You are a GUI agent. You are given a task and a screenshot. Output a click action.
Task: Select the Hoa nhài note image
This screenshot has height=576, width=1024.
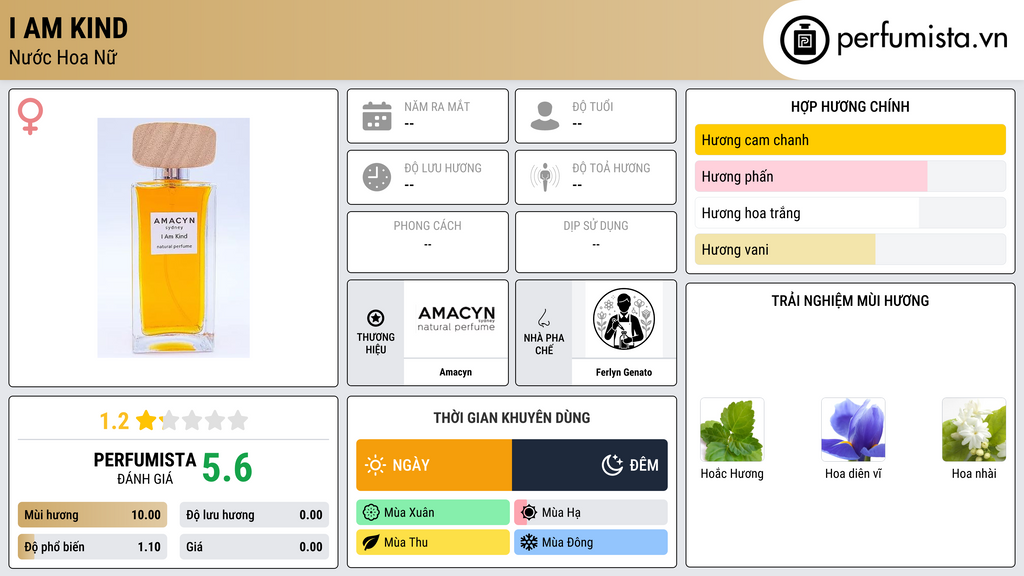pyautogui.click(x=974, y=430)
